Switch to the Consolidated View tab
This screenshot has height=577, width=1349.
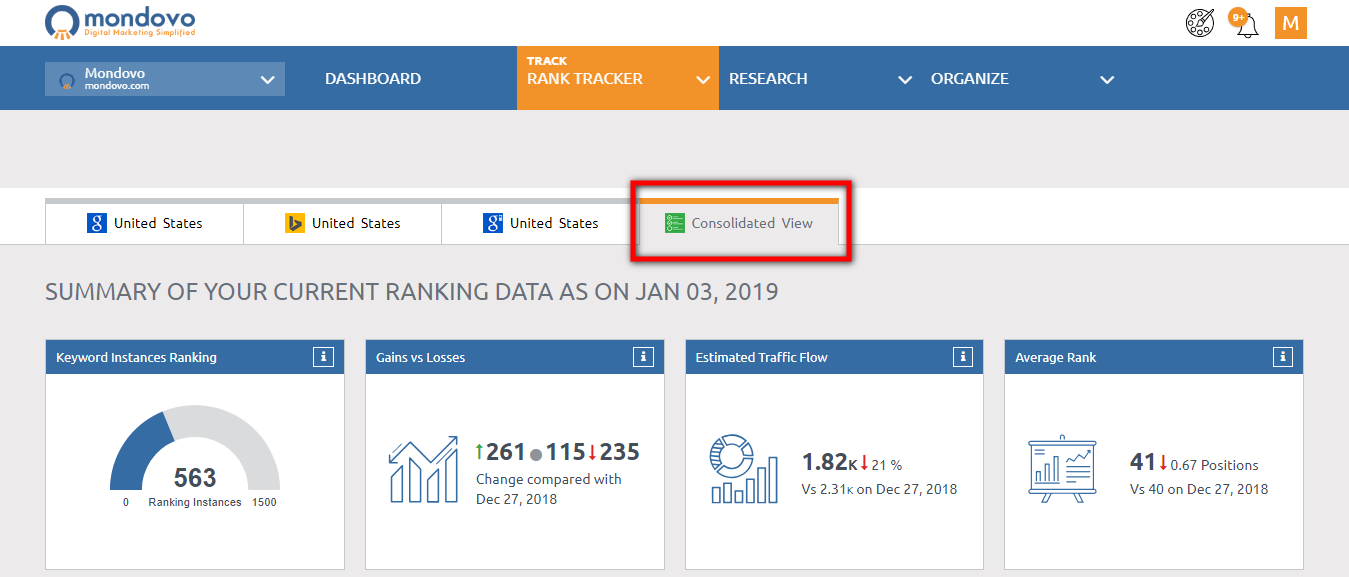pos(739,222)
